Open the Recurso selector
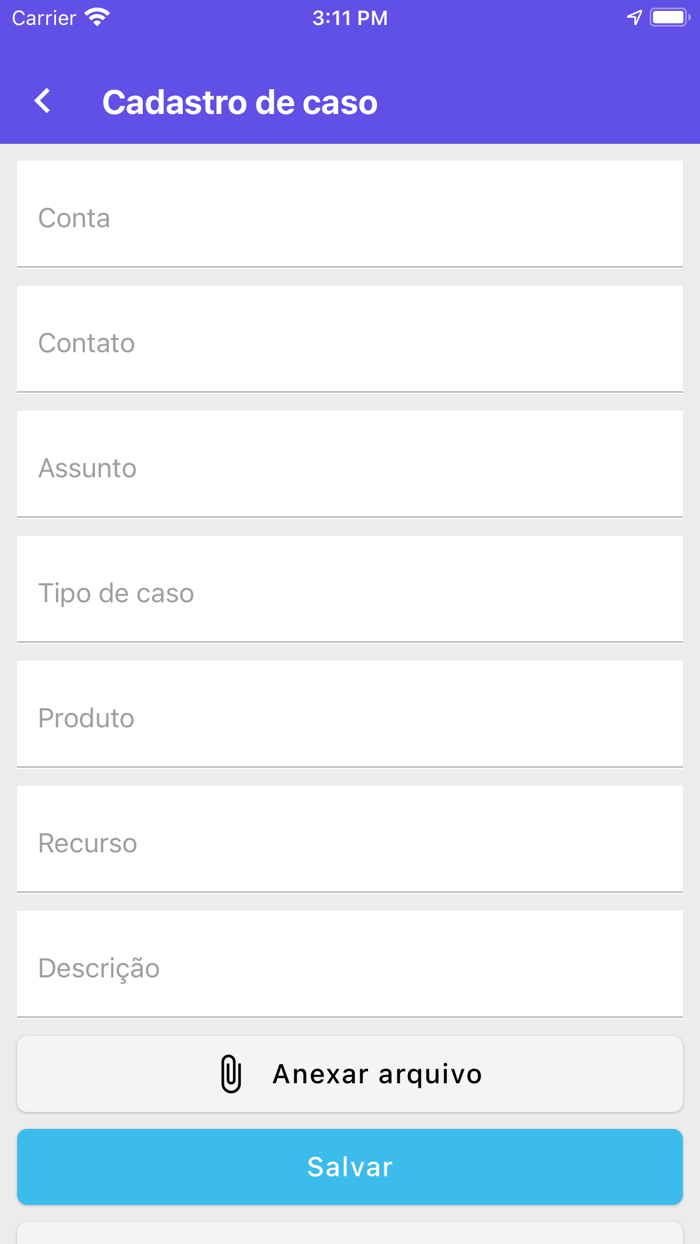The width and height of the screenshot is (700, 1244). pyautogui.click(x=349, y=838)
